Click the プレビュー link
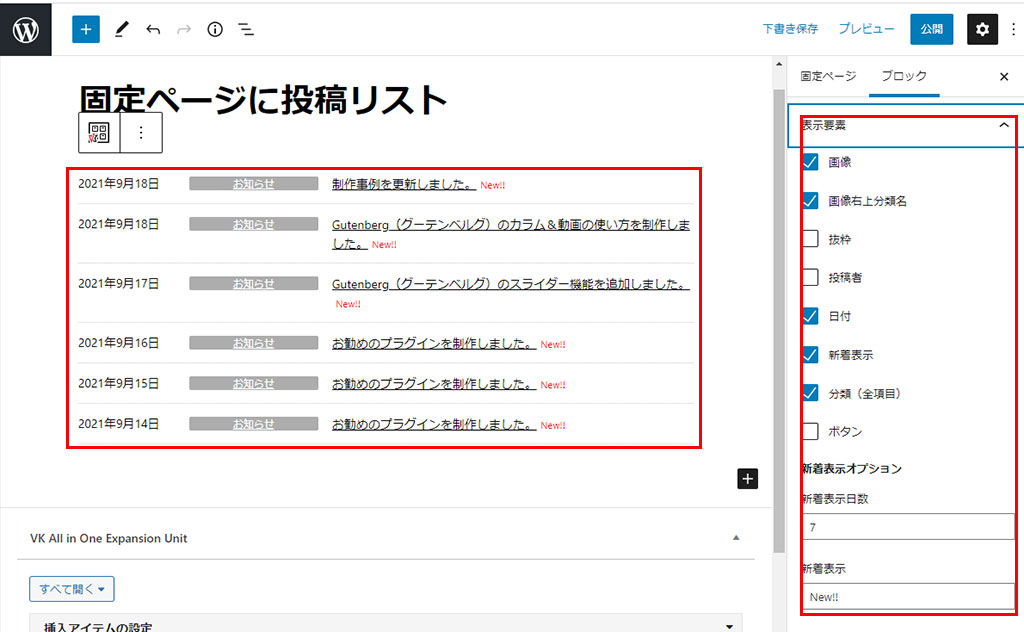 866,29
